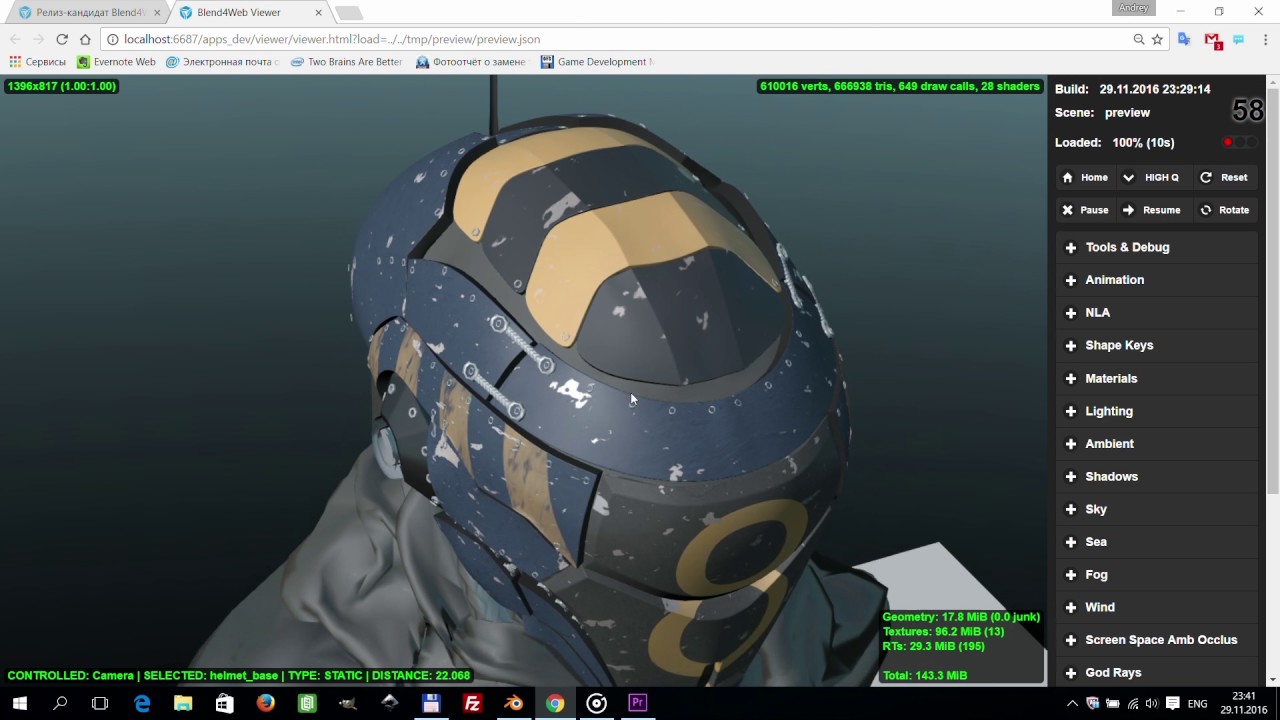Viewport: 1280px width, 720px height.
Task: Toggle automatic Rotate of the camera
Action: [x=1224, y=210]
